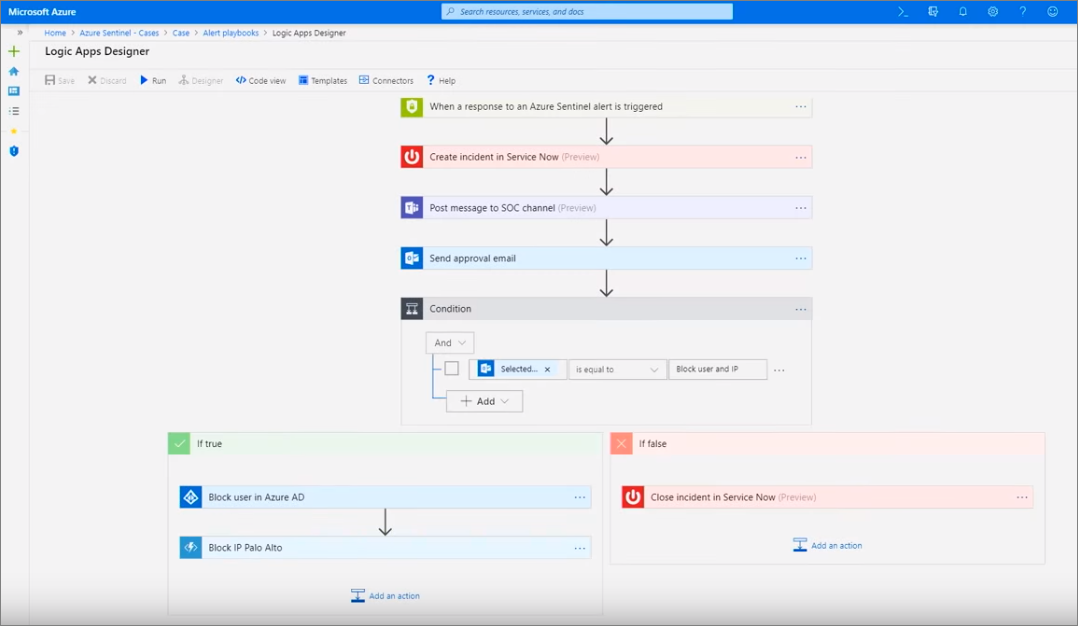Open ellipsis menu for Block IP Palo Alto

tap(580, 548)
